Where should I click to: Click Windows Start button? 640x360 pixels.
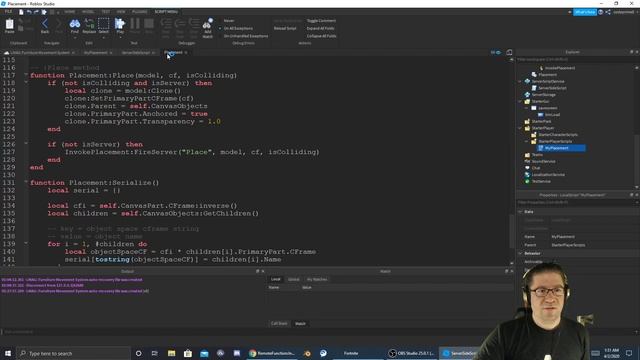tap(8, 353)
